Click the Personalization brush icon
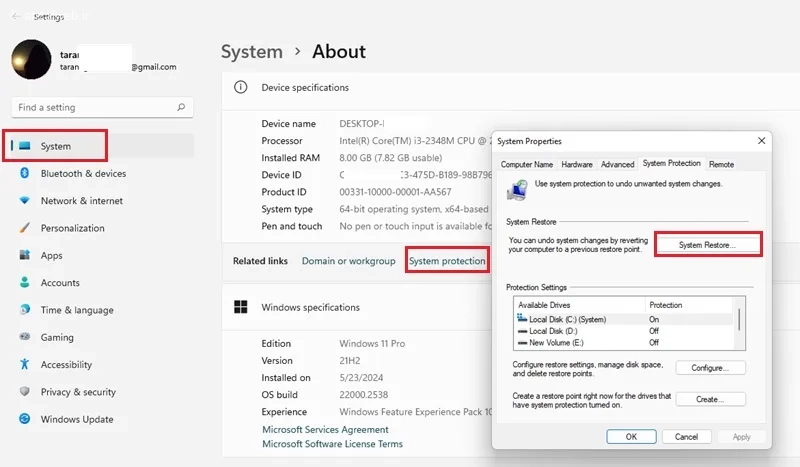 [x=24, y=228]
